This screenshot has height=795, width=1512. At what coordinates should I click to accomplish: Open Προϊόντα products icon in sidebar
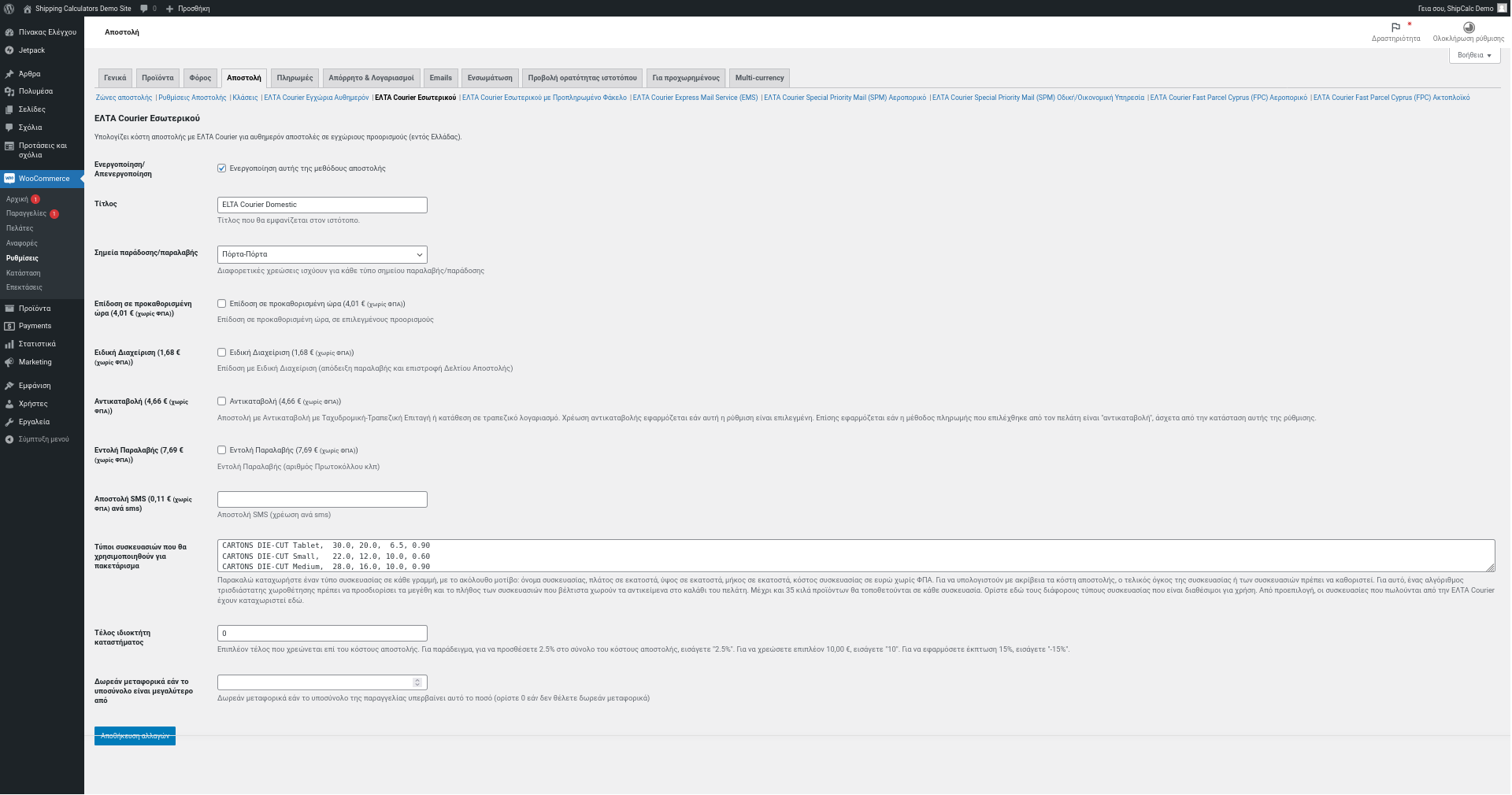9,309
